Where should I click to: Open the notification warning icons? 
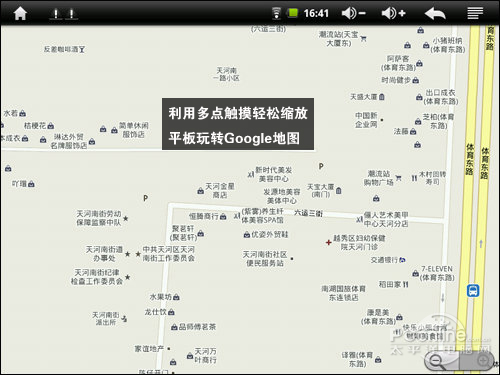[64, 14]
